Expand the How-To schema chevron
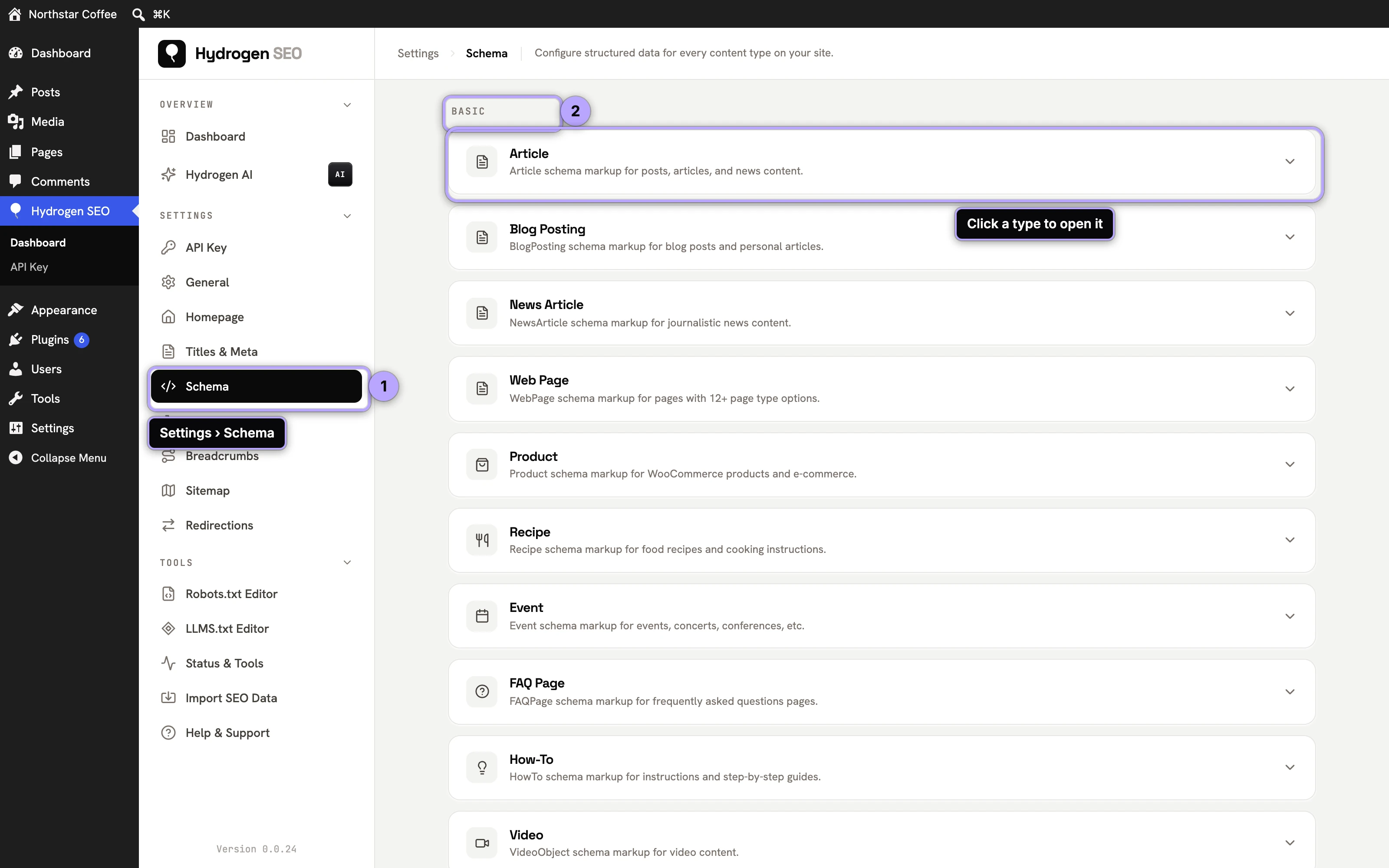 click(x=1290, y=767)
